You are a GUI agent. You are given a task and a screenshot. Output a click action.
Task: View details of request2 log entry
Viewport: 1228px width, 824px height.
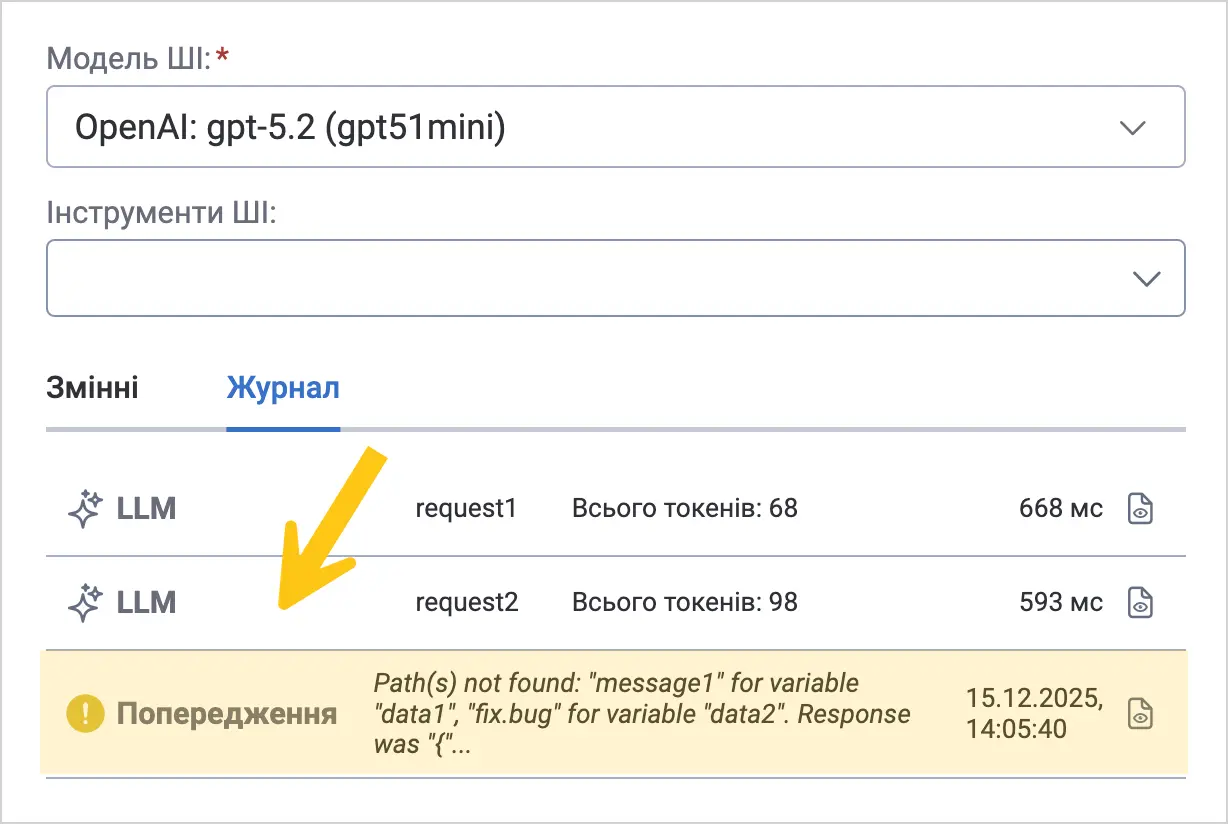click(x=1140, y=602)
